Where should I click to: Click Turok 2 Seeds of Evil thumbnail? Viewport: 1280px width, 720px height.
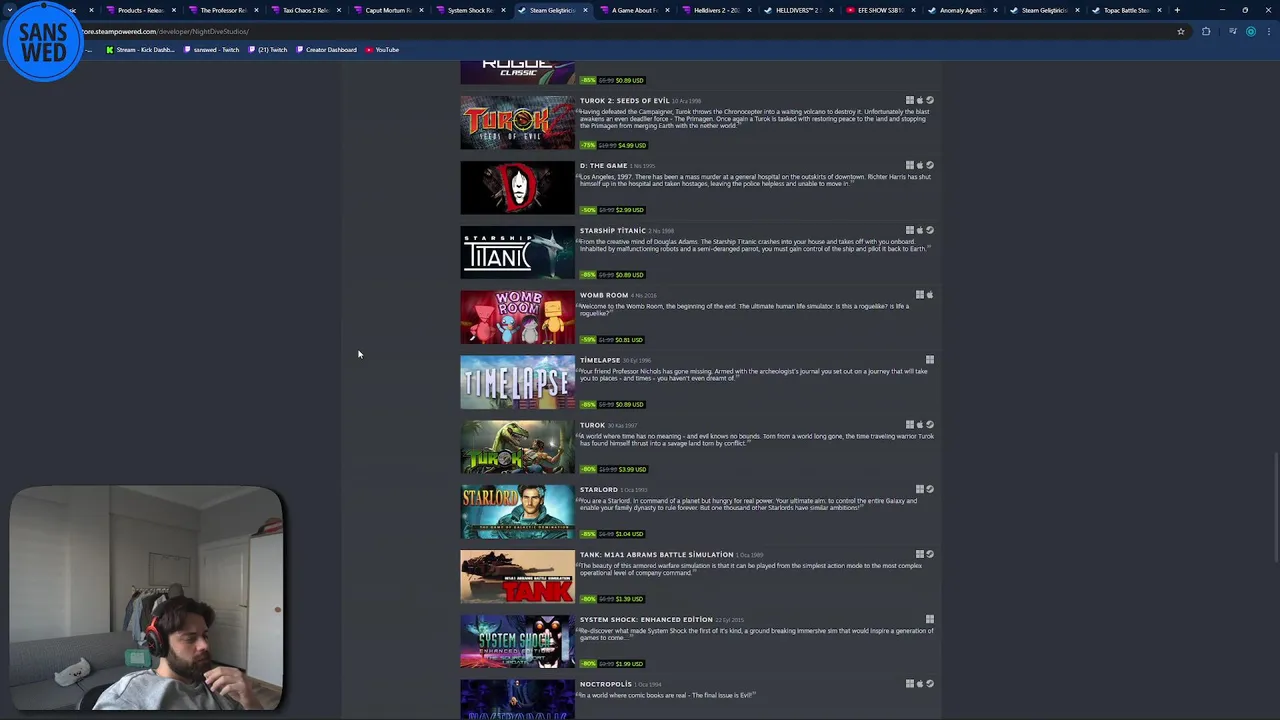click(x=518, y=123)
